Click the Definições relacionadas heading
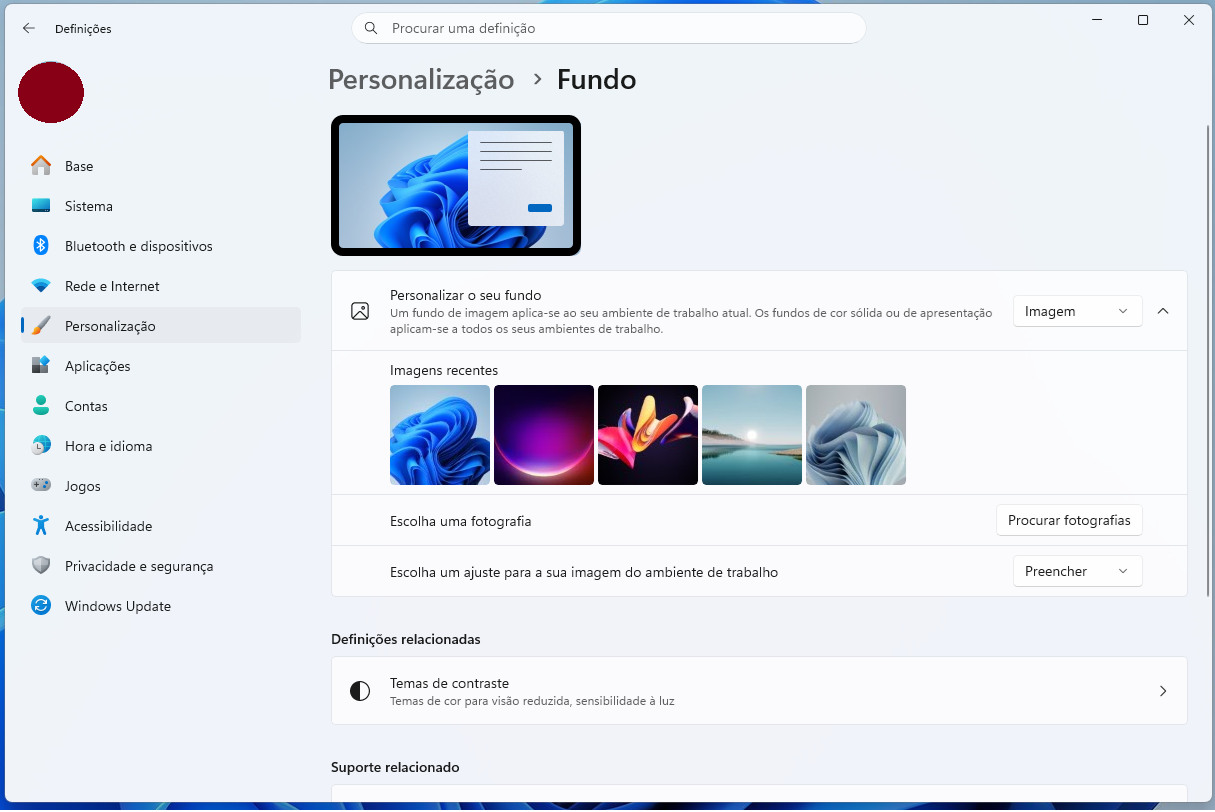1215x812 pixels. (x=406, y=639)
